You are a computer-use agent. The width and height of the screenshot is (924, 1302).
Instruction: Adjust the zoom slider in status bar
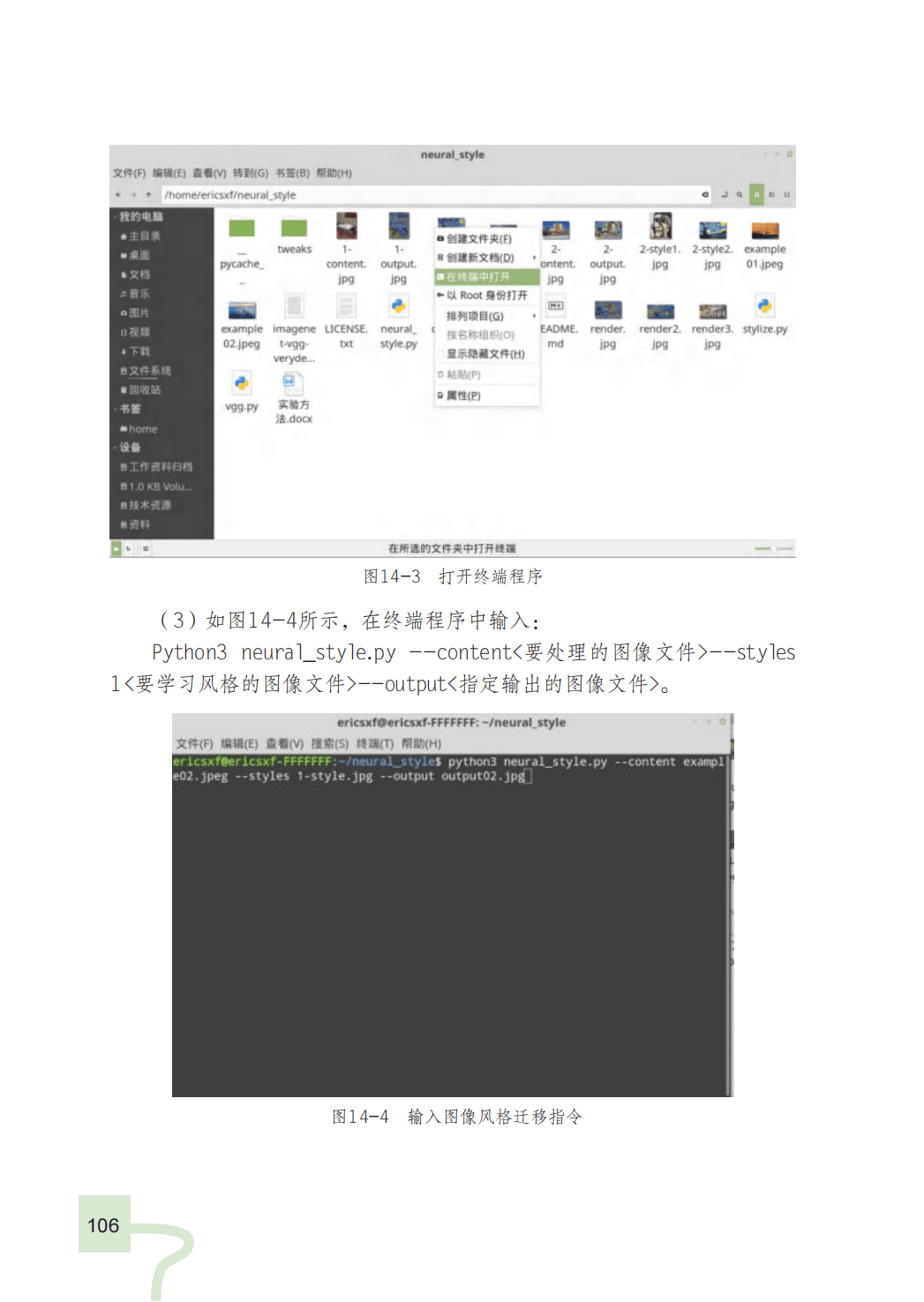(x=763, y=549)
